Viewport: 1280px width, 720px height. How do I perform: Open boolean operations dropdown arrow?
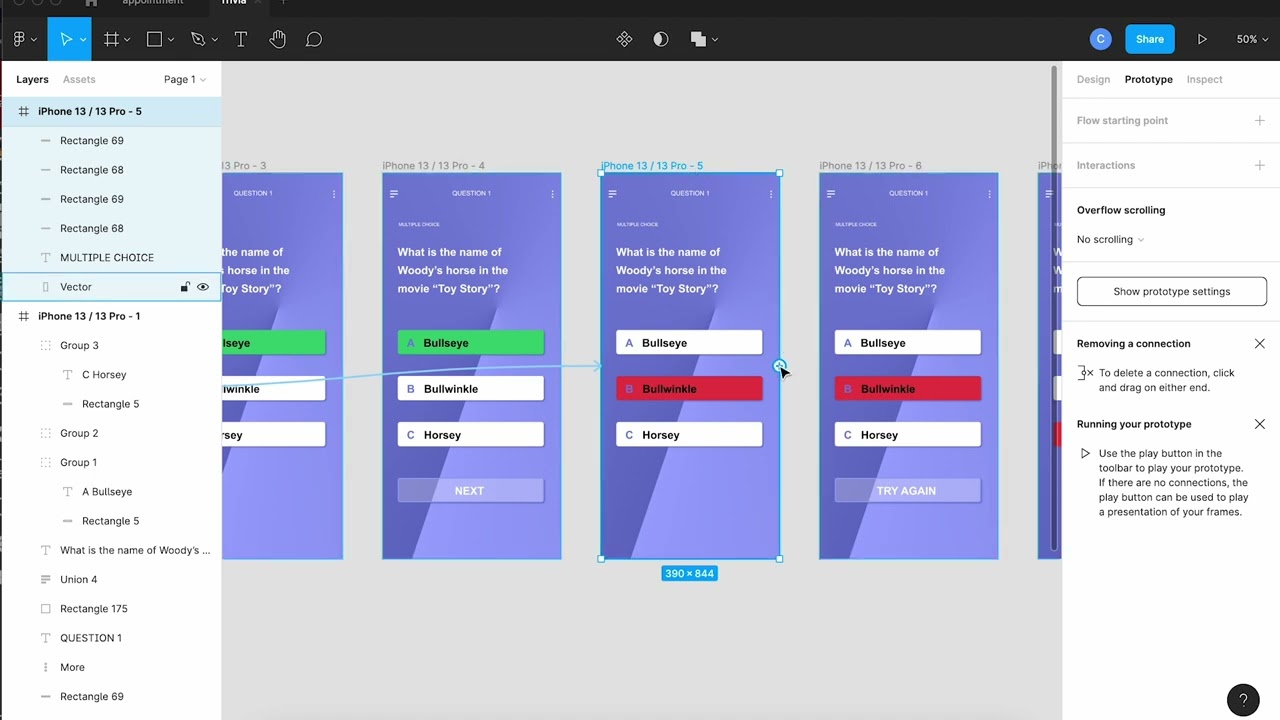715,40
